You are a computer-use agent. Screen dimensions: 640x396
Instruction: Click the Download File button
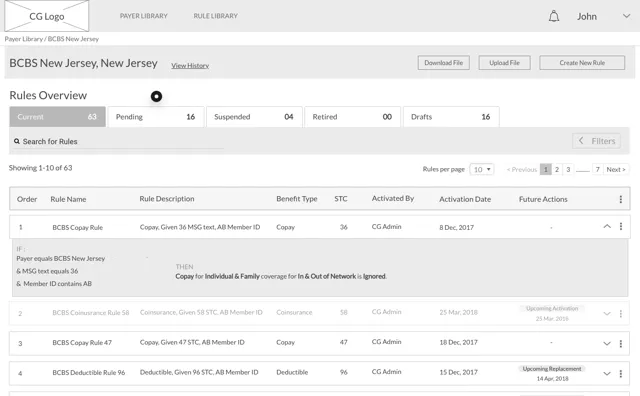pyautogui.click(x=444, y=63)
